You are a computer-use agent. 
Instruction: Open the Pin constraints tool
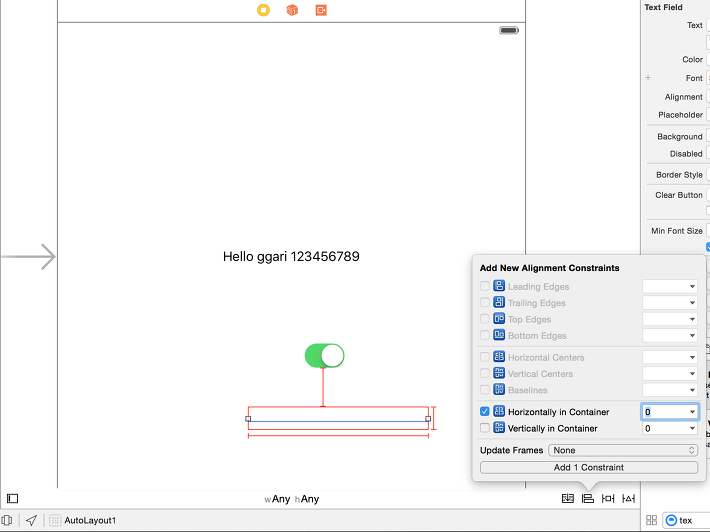click(608, 498)
